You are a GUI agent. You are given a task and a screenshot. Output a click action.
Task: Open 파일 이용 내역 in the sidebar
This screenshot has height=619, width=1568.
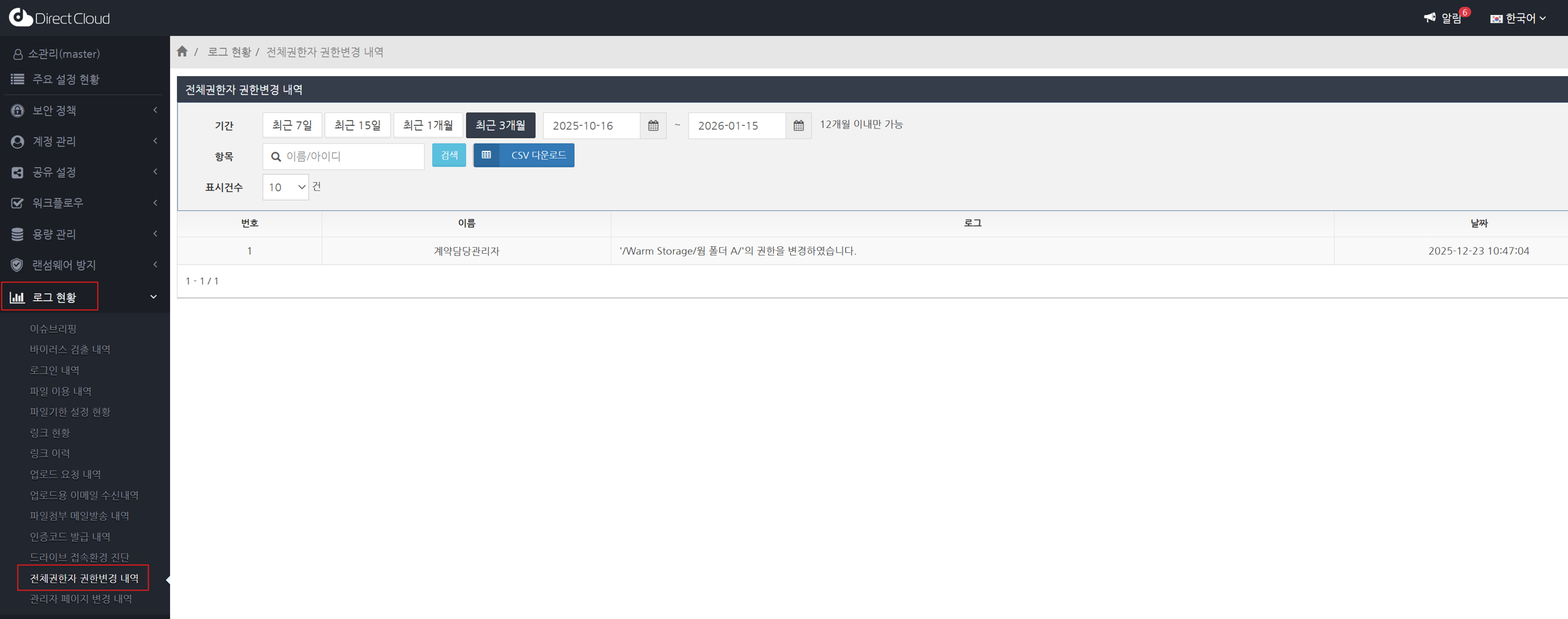click(61, 391)
